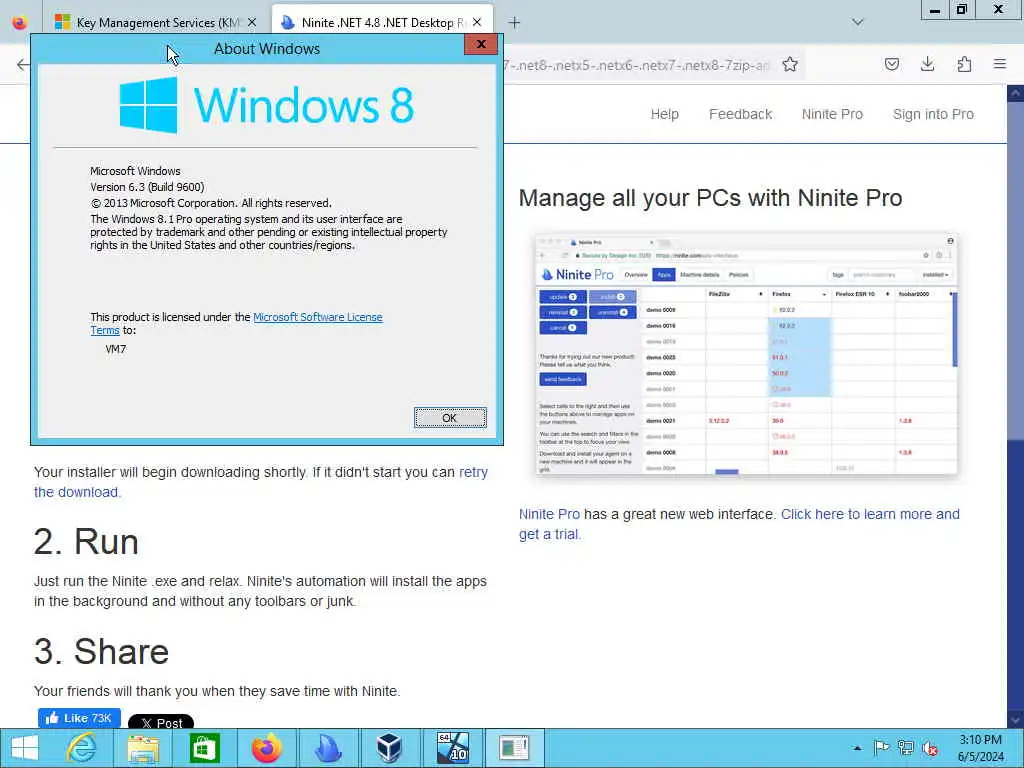Image resolution: width=1024 pixels, height=768 pixels.
Task: Open Firefox hamburger application menu
Action: pyautogui.click(x=1000, y=64)
